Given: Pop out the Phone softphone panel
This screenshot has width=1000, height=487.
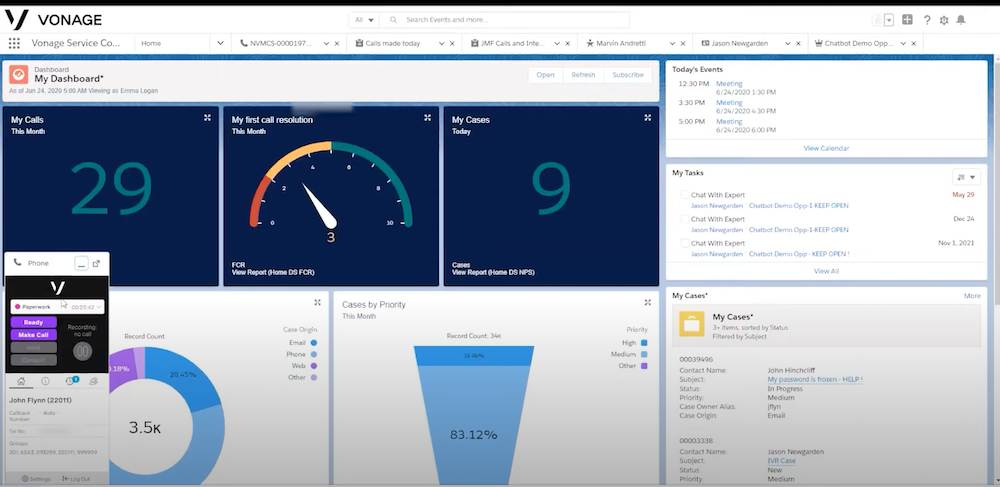Looking at the screenshot, I should (96, 263).
